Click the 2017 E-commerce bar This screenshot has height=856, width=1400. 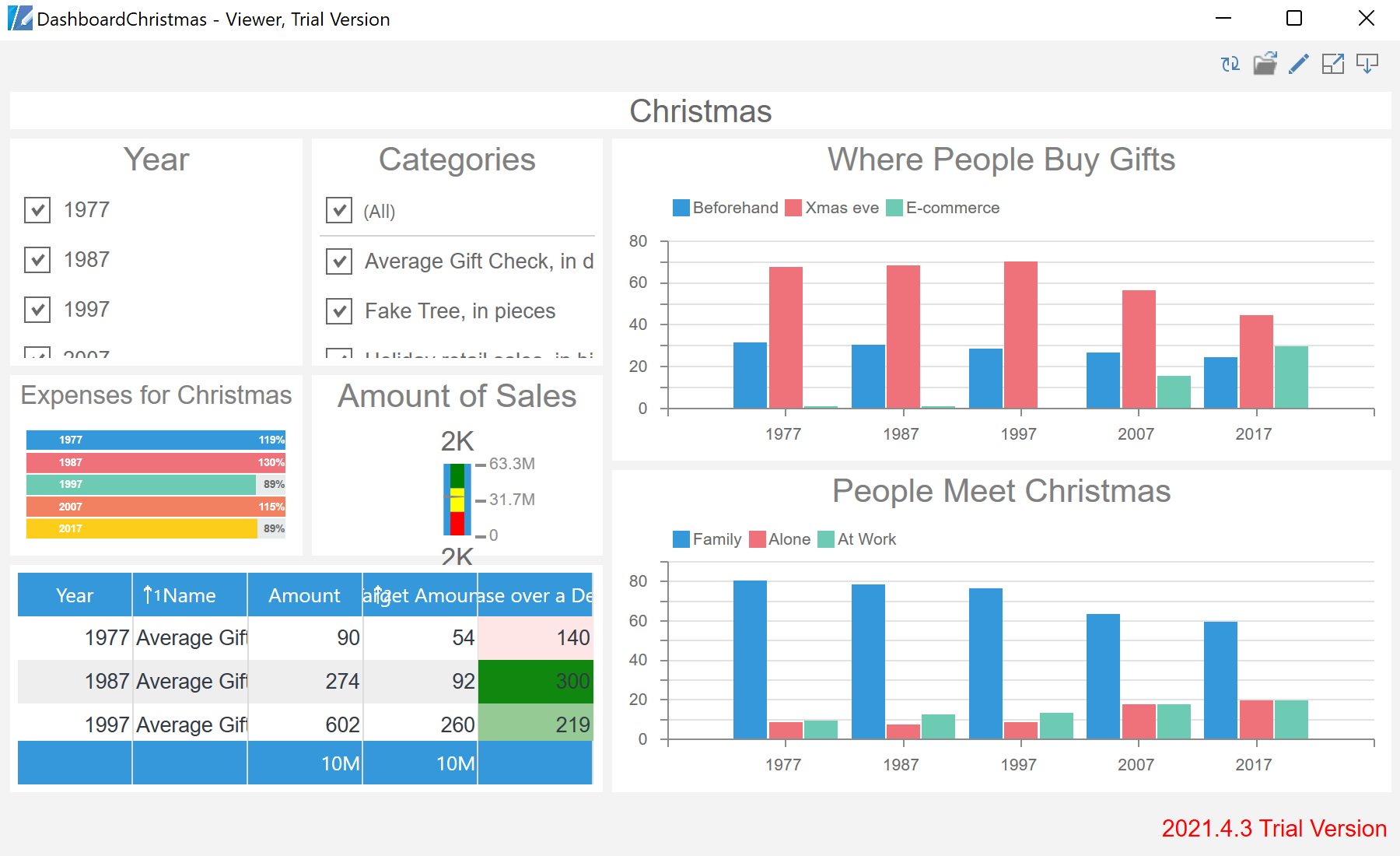pyautogui.click(x=1291, y=377)
